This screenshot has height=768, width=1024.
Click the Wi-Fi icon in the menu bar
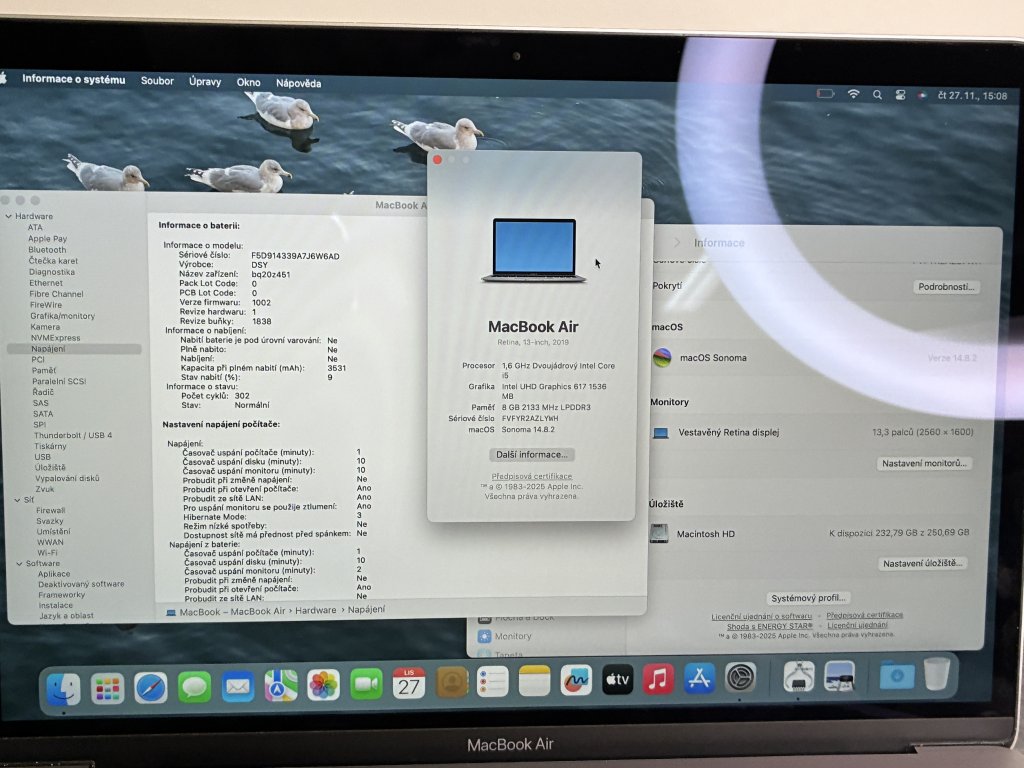(x=853, y=94)
